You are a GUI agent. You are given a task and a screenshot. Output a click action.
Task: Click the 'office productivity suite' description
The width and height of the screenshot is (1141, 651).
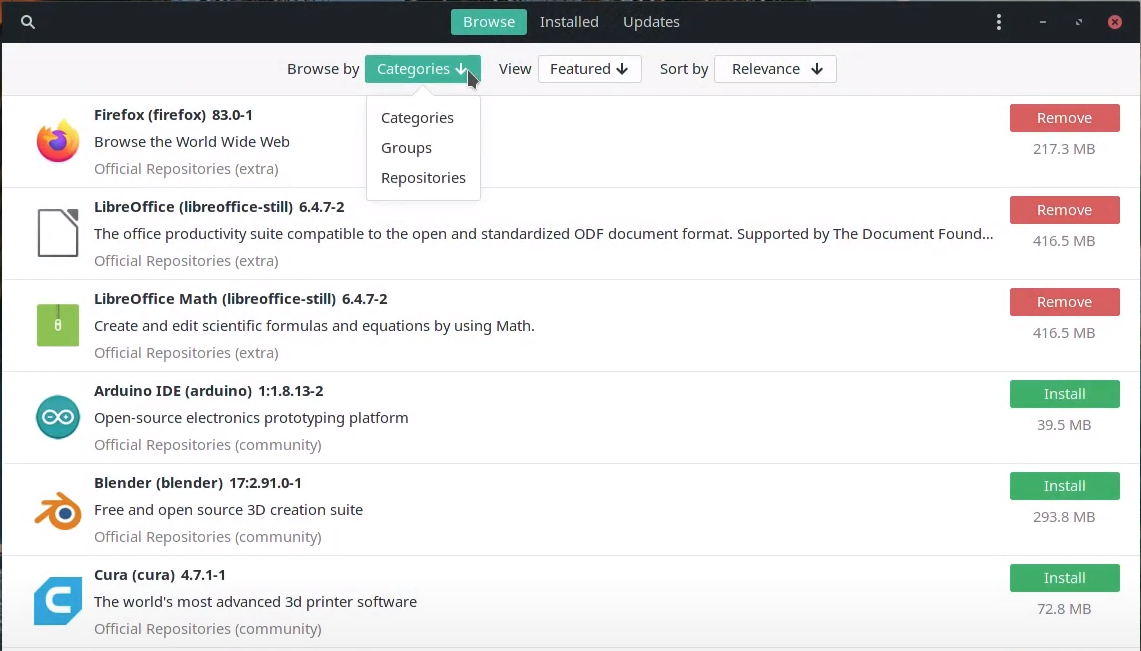tap(544, 234)
